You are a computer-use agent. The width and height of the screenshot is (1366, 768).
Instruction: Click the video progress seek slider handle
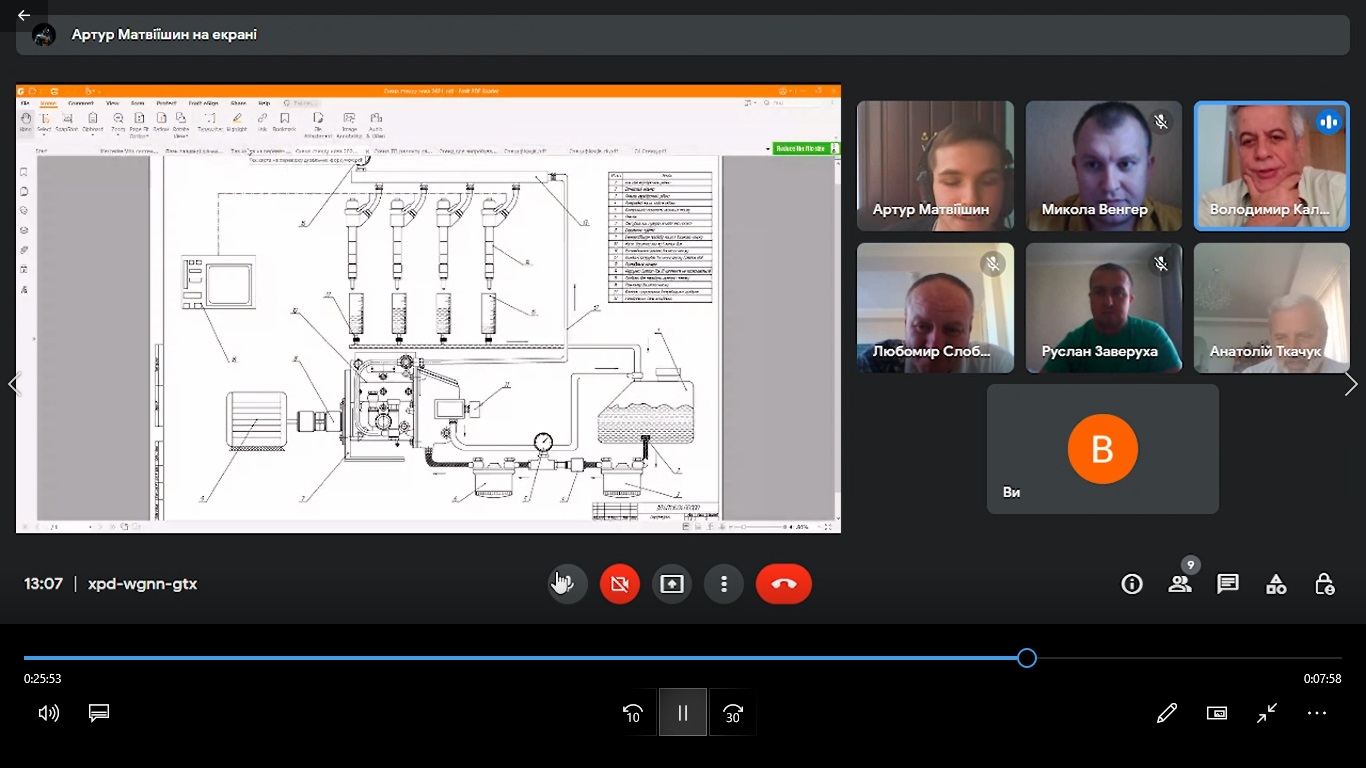(1027, 658)
